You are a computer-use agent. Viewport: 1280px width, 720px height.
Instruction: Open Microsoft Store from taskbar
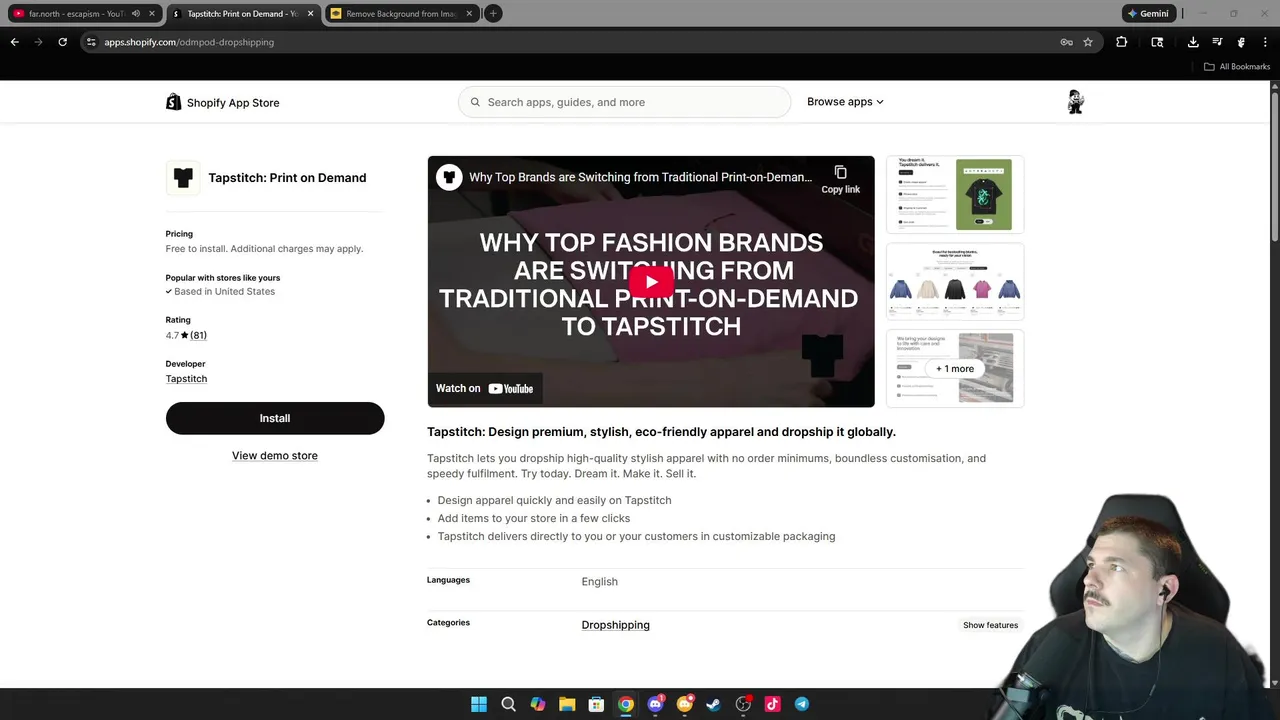pos(596,704)
